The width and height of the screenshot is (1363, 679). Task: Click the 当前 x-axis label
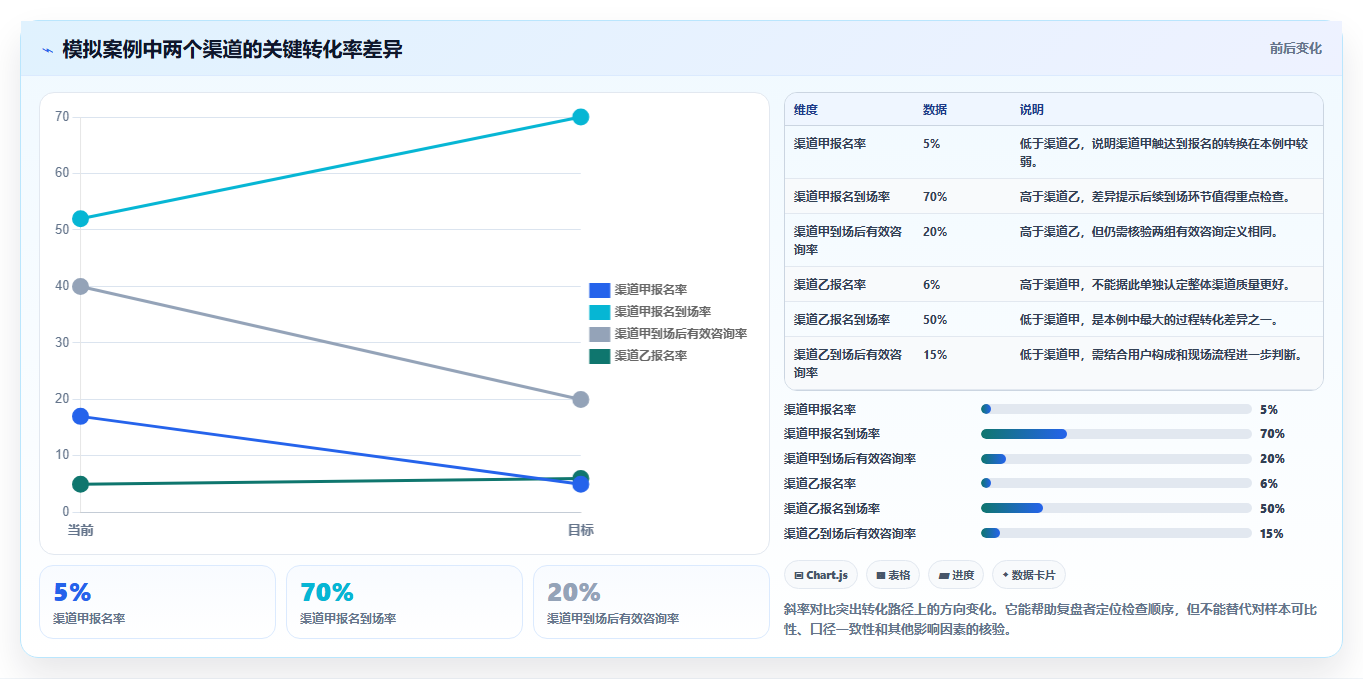click(x=81, y=530)
